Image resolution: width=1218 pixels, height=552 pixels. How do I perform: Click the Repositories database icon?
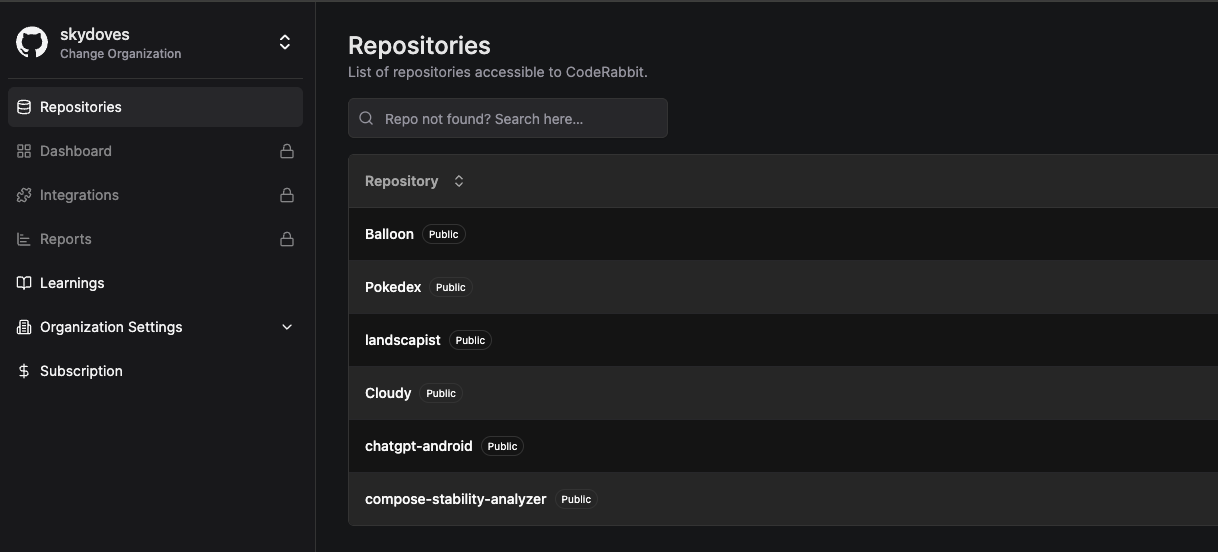24,107
